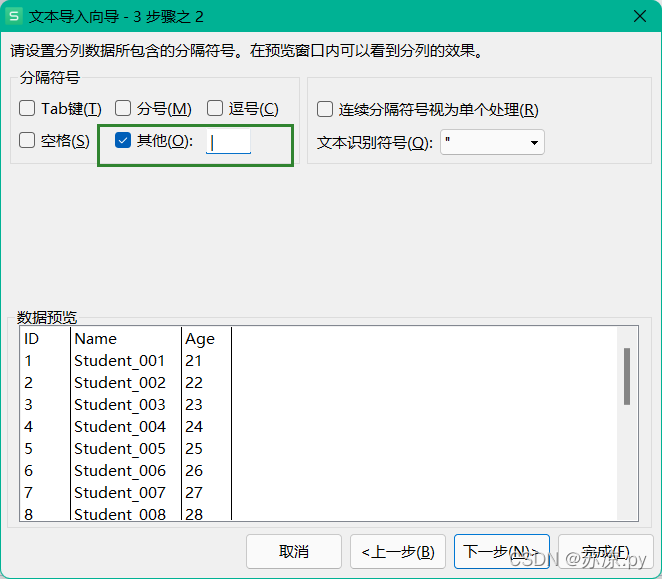Click Student_001 in the preview

(x=119, y=361)
